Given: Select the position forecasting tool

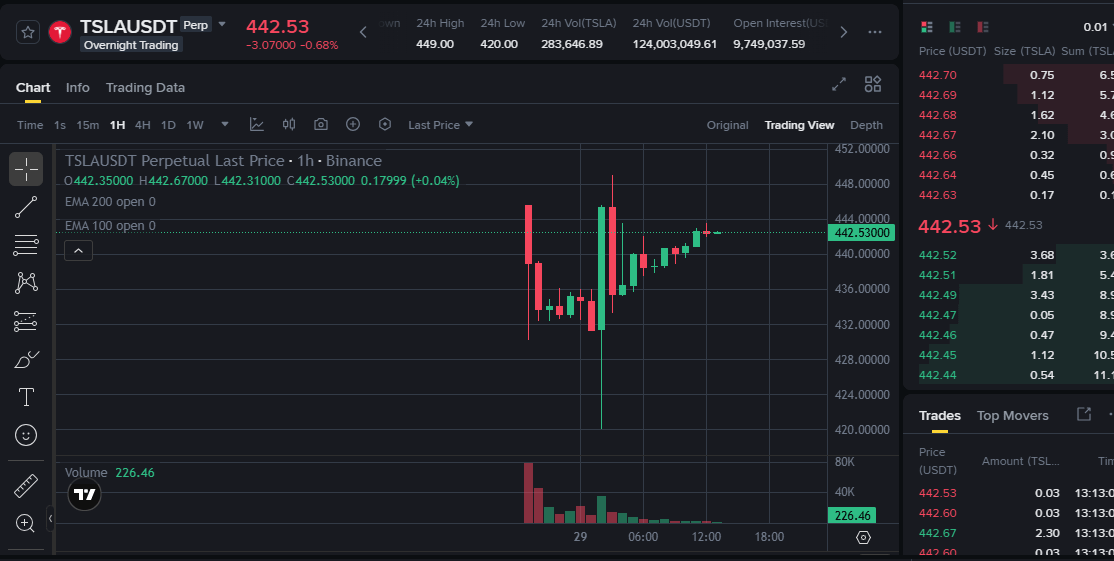Looking at the screenshot, I should [26, 321].
